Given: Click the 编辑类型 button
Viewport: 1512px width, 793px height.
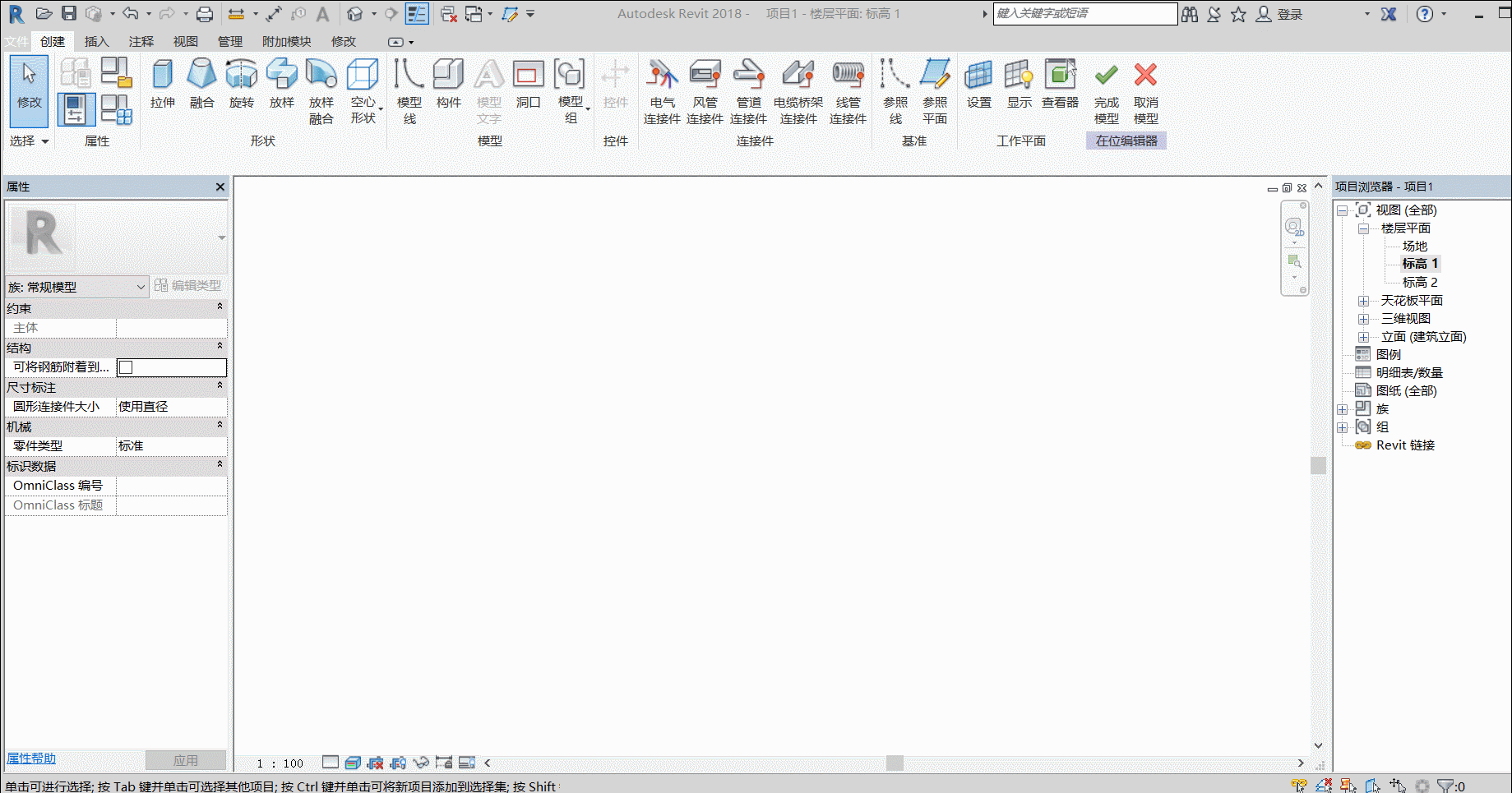Looking at the screenshot, I should pyautogui.click(x=188, y=286).
